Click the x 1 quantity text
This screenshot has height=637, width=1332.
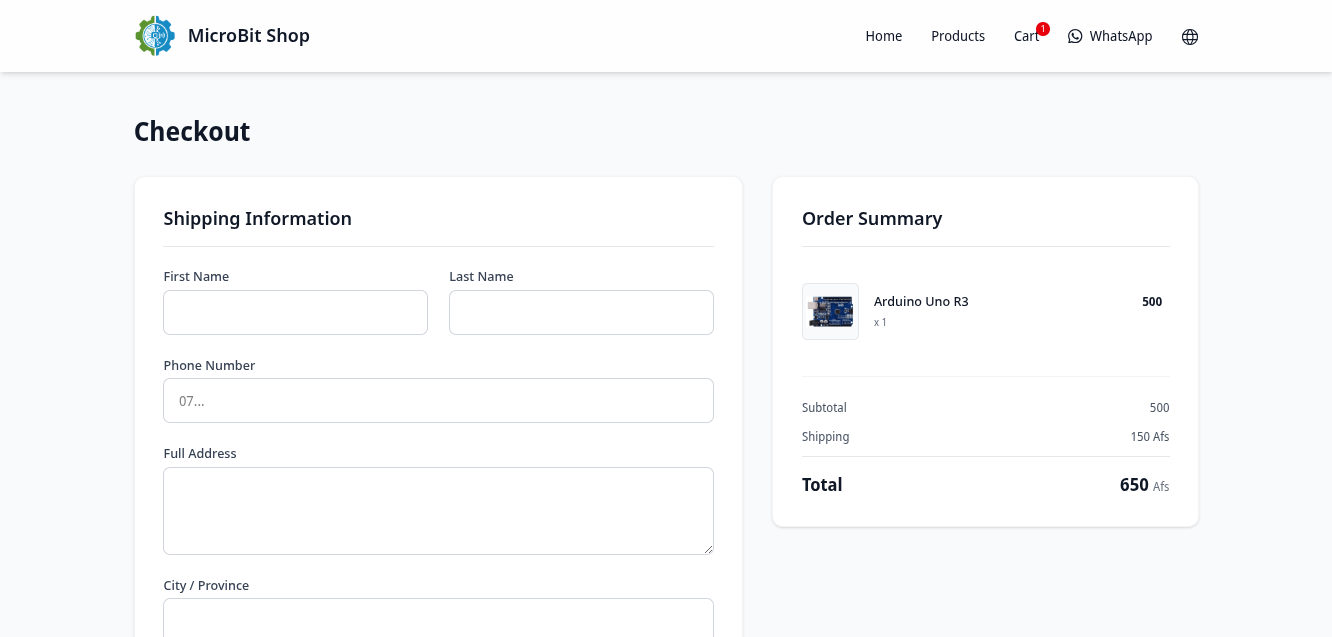(x=880, y=323)
